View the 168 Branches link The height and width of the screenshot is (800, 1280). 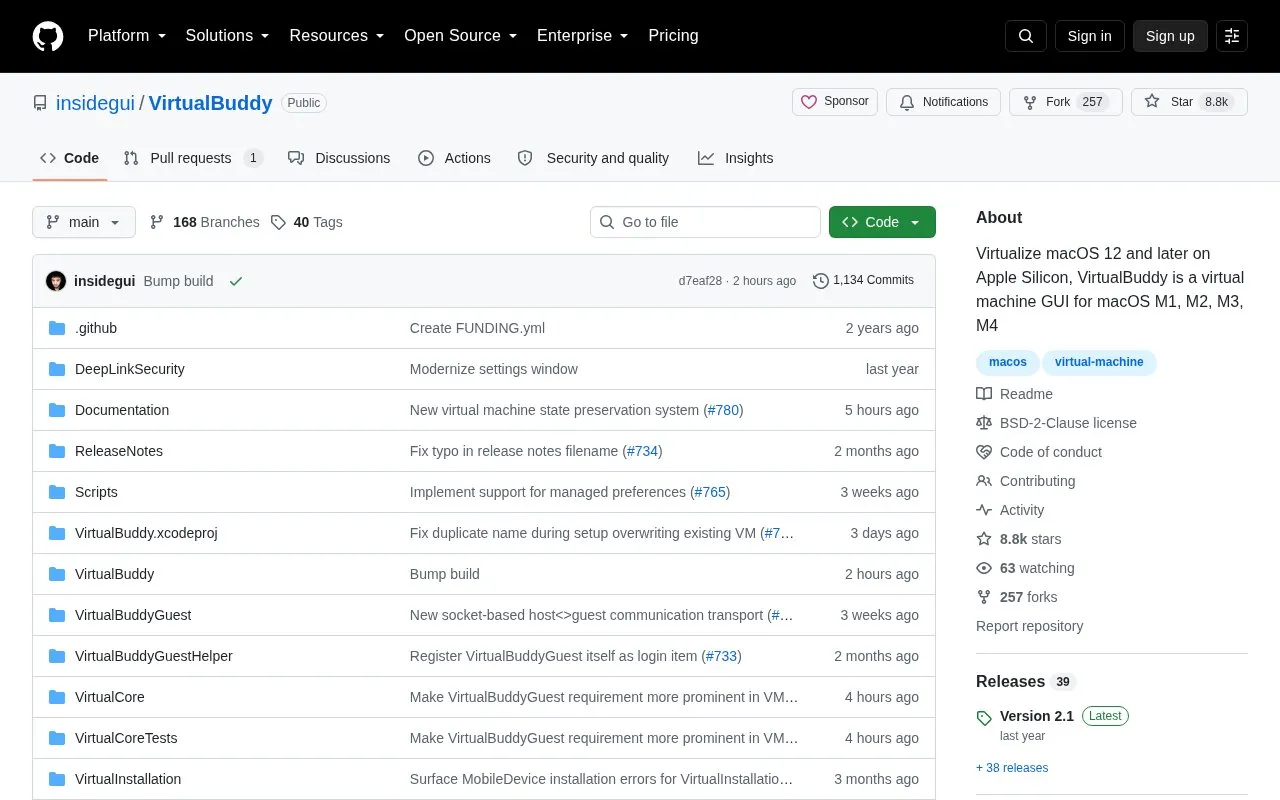pyautogui.click(x=204, y=222)
